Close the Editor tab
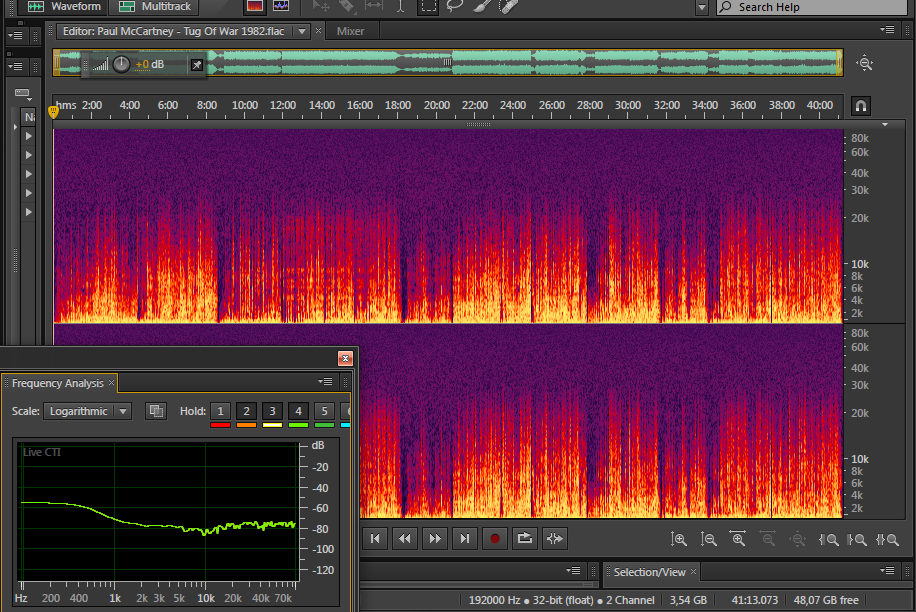Viewport: 916px width, 612px height. click(x=318, y=30)
